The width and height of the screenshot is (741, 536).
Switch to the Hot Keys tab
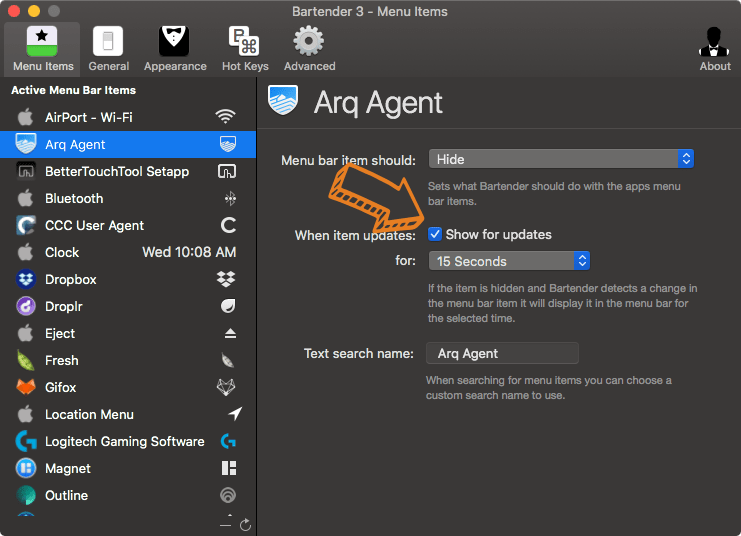[x=245, y=49]
